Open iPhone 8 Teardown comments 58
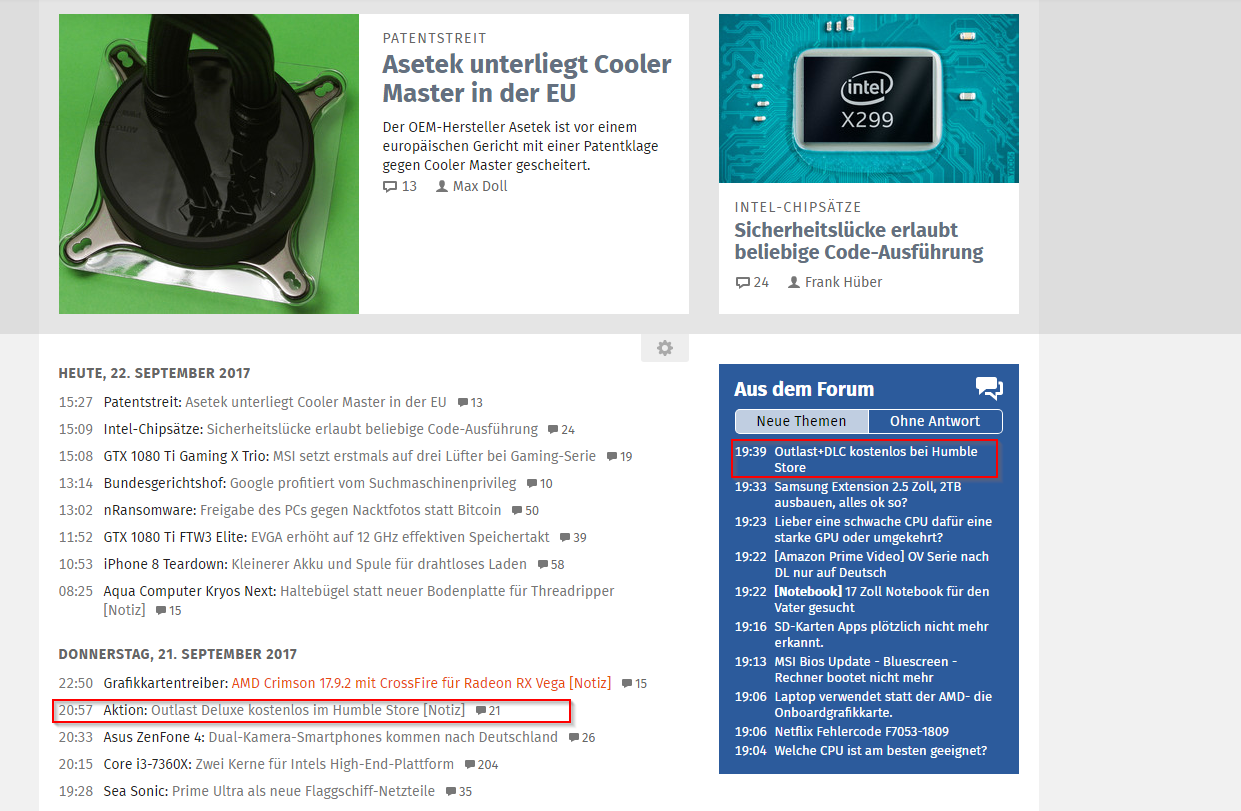The height and width of the screenshot is (811, 1241). click(x=551, y=565)
